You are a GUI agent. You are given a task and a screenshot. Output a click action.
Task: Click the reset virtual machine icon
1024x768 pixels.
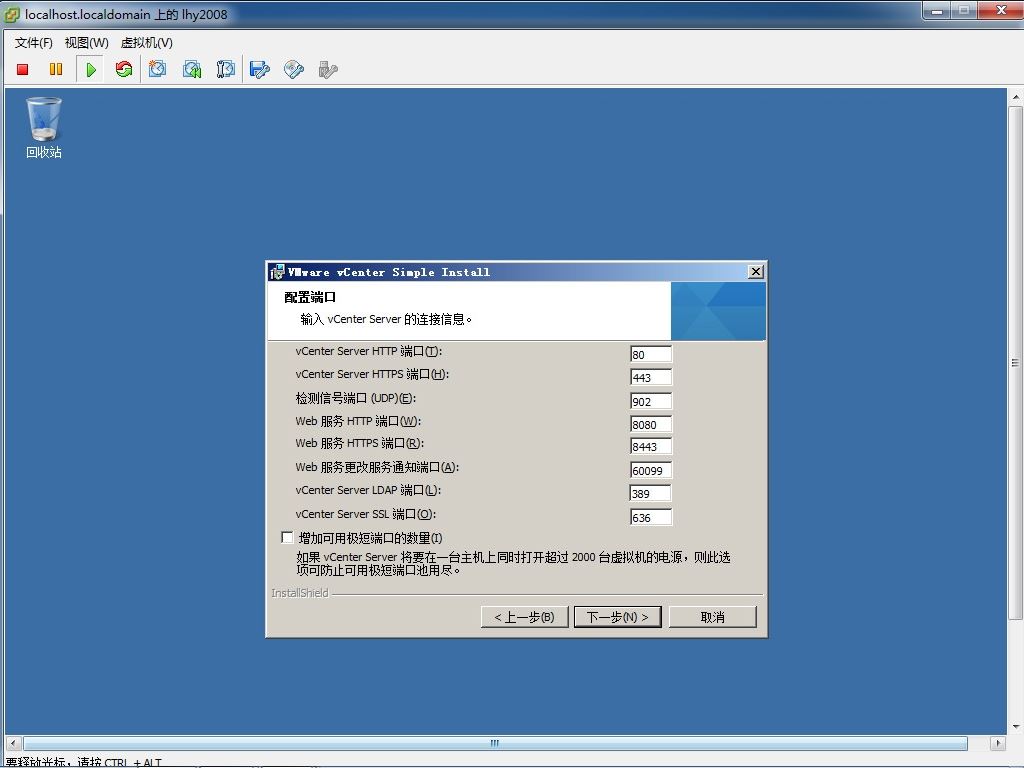coord(123,69)
